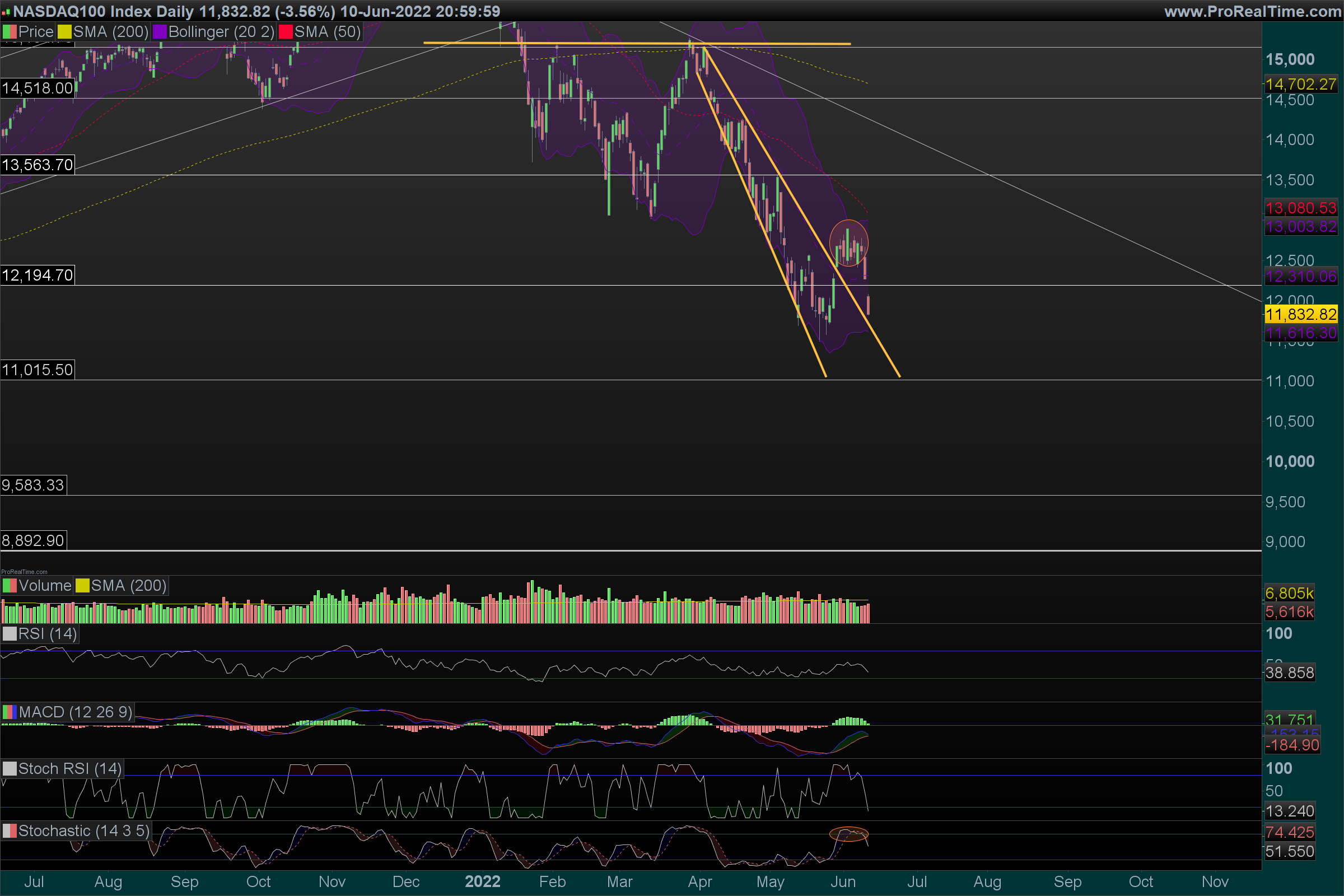Image resolution: width=1344 pixels, height=896 pixels.
Task: Click the MACD (12 26 9) indicator icon
Action: pyautogui.click(x=10, y=712)
